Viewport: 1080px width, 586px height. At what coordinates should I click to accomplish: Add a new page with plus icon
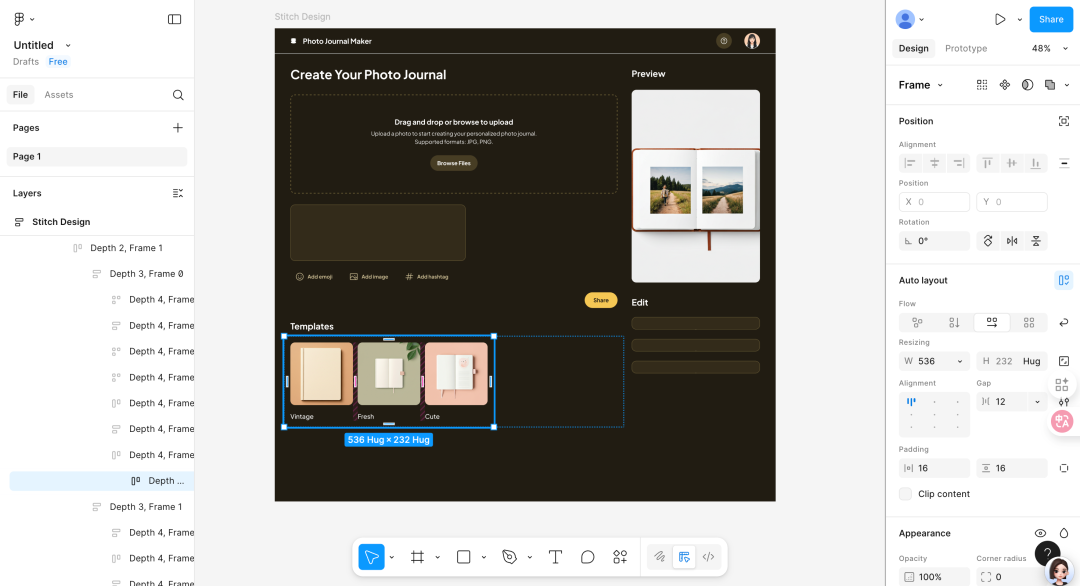coord(178,128)
